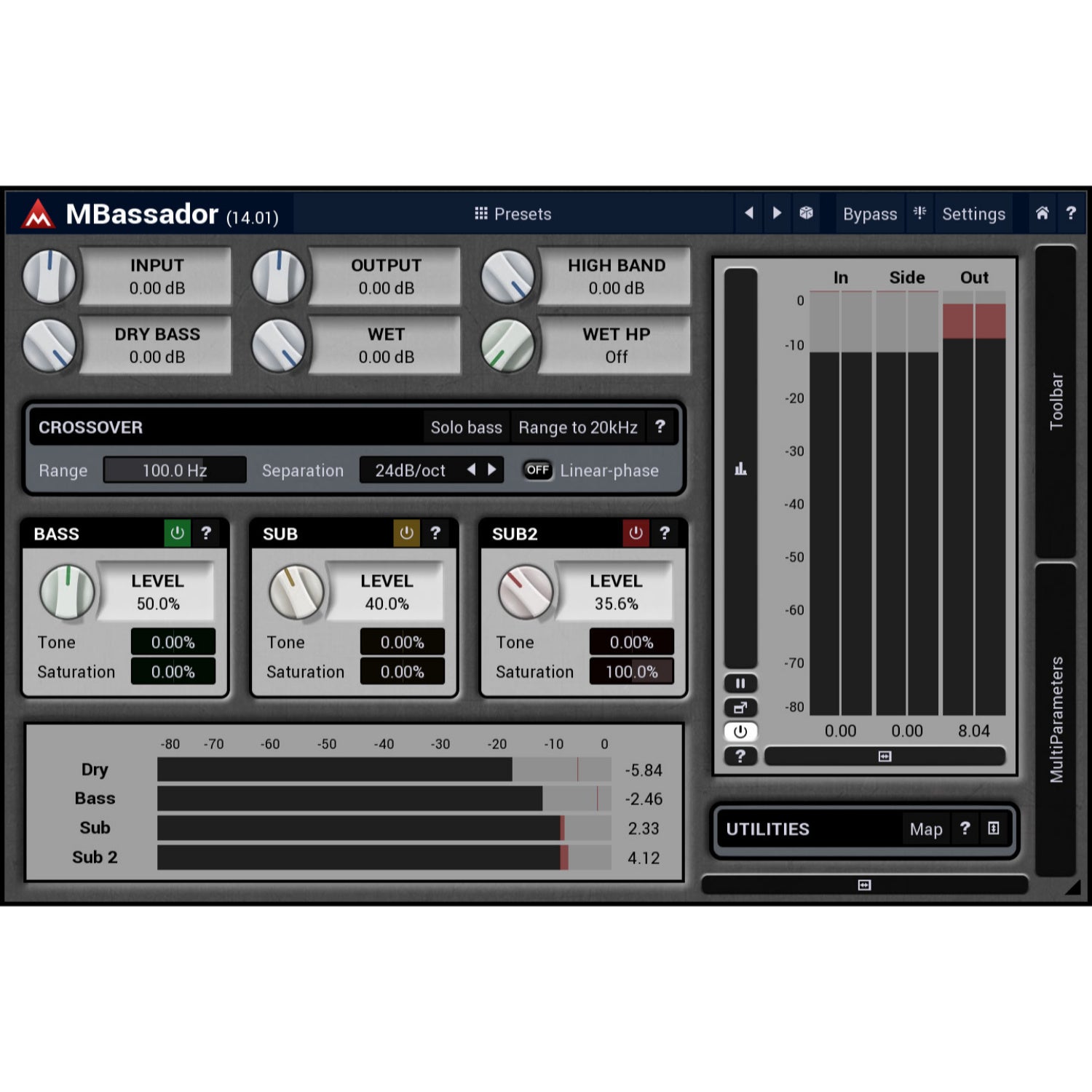Step Separation to the next slope value
This screenshot has width=1092, height=1092.
(x=492, y=470)
